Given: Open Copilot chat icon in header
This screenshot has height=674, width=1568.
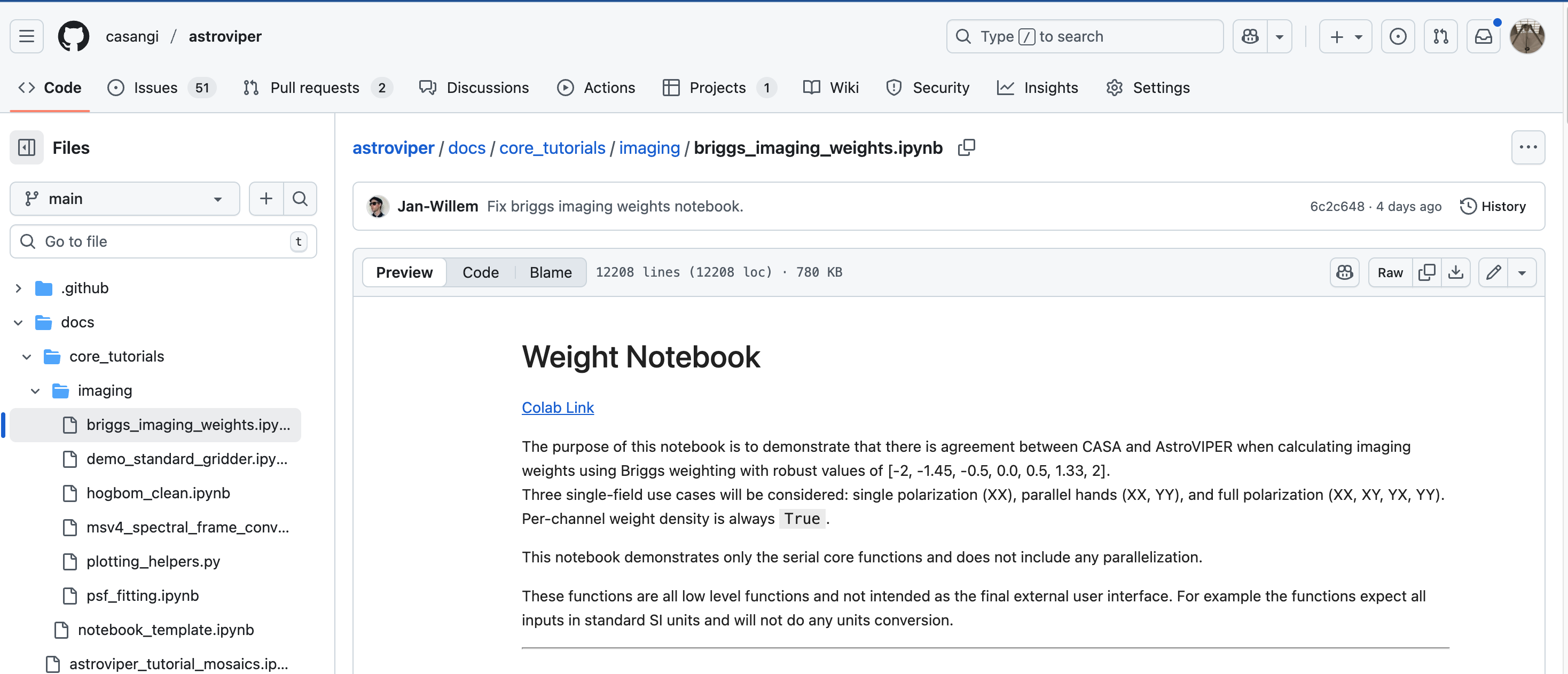Looking at the screenshot, I should [1250, 36].
